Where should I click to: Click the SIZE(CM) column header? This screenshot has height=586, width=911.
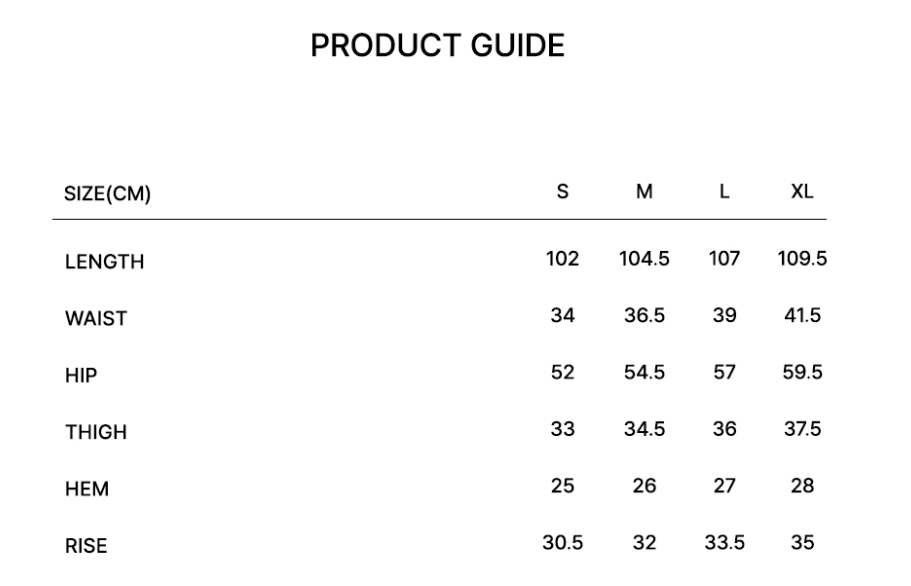(x=107, y=195)
